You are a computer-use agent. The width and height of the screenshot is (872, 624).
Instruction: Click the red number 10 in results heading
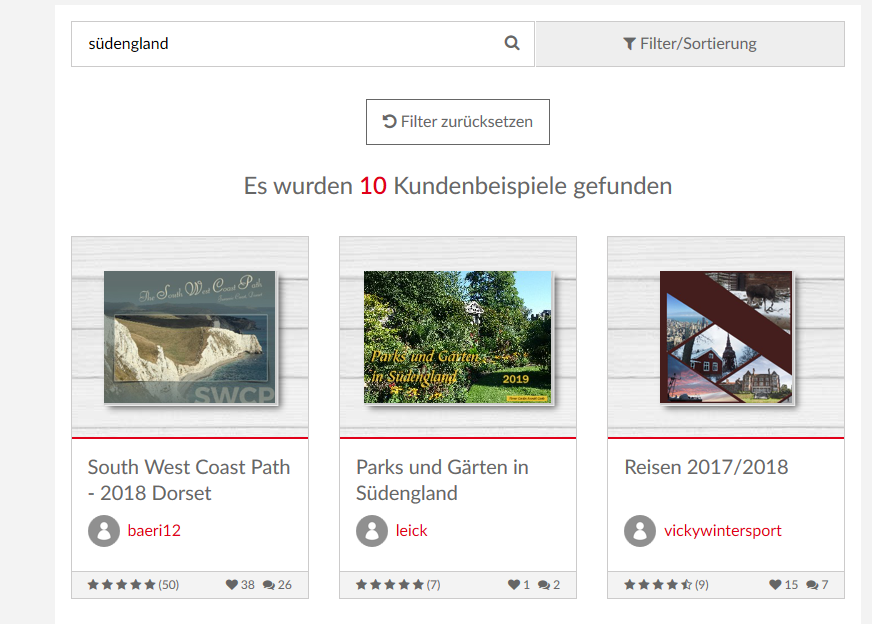tap(373, 186)
